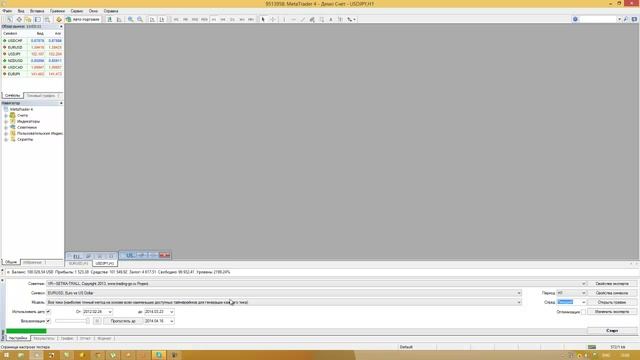
Task: Switch to Журнал tab in tester
Action: click(x=104, y=338)
